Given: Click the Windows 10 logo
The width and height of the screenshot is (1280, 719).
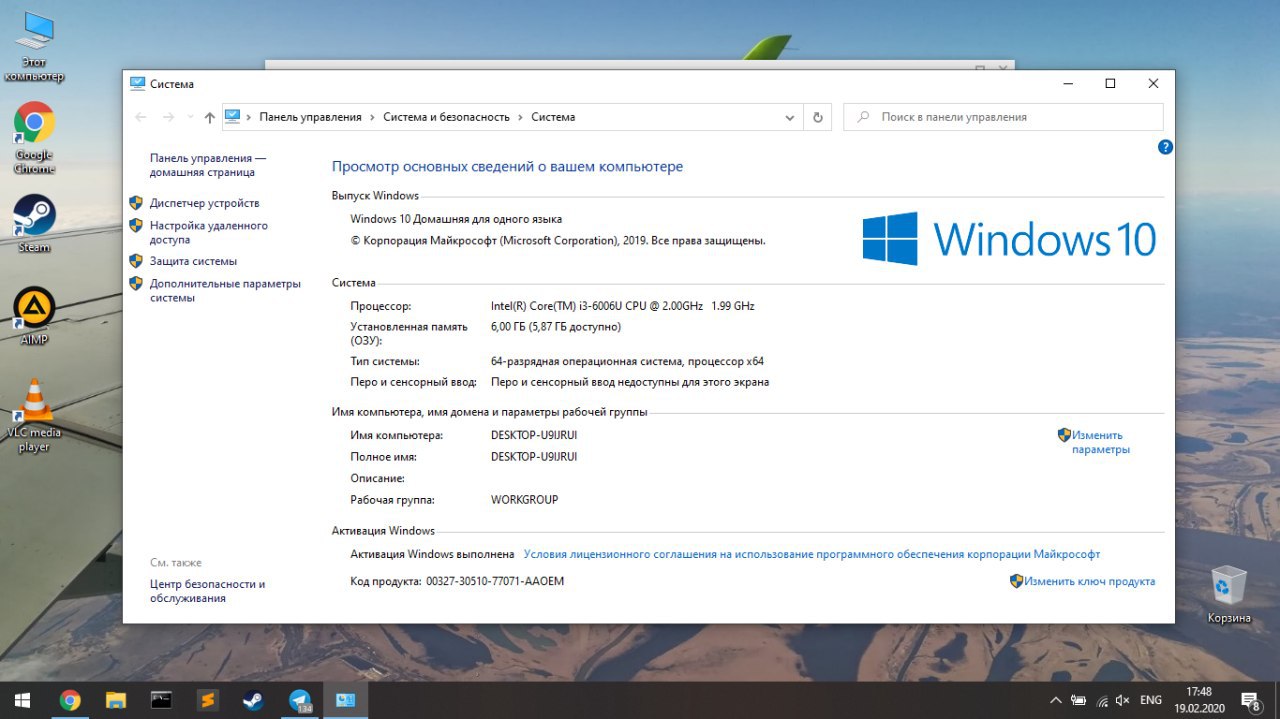Looking at the screenshot, I should coord(1009,238).
